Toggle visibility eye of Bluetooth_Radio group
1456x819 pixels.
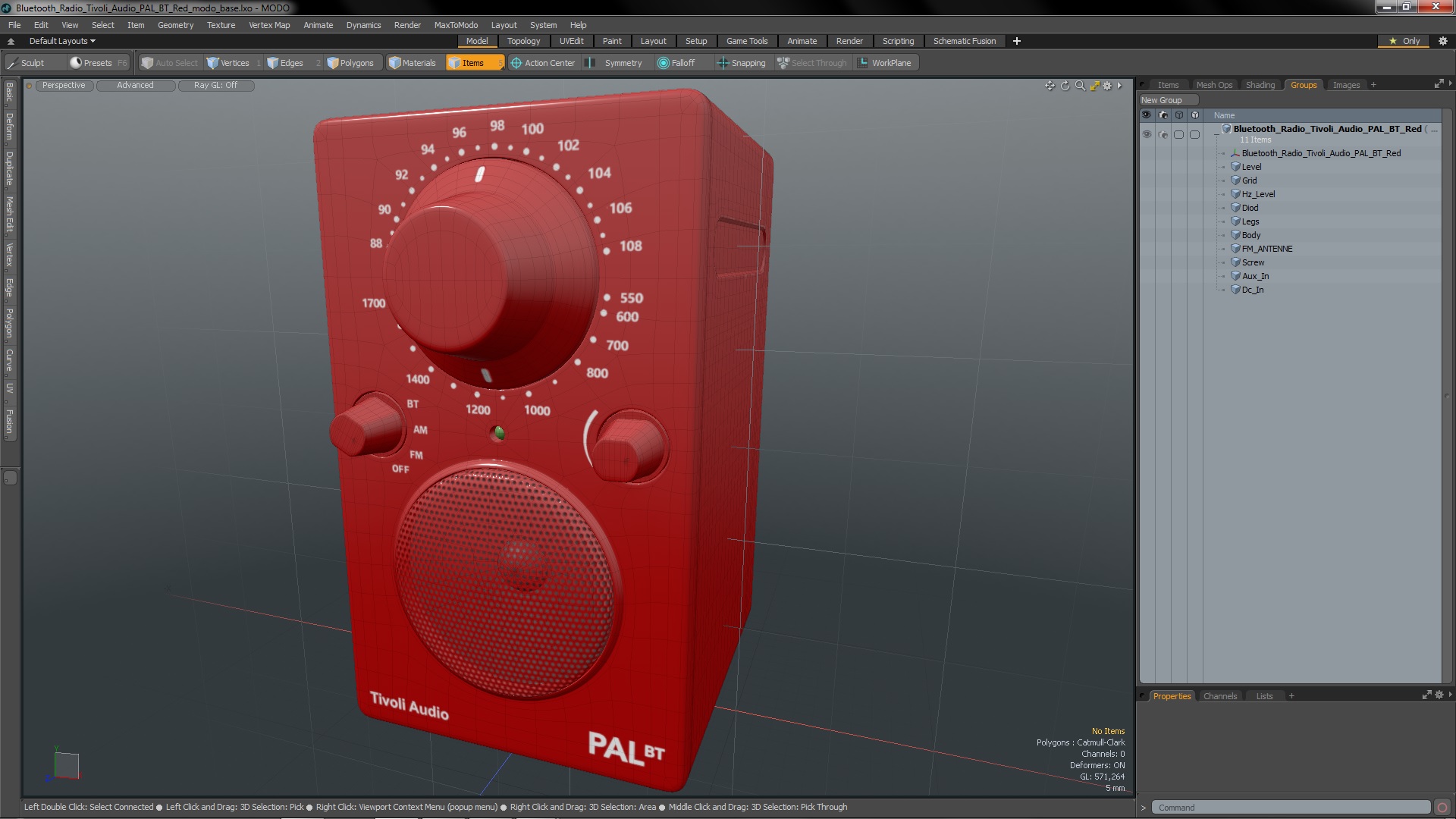1147,134
